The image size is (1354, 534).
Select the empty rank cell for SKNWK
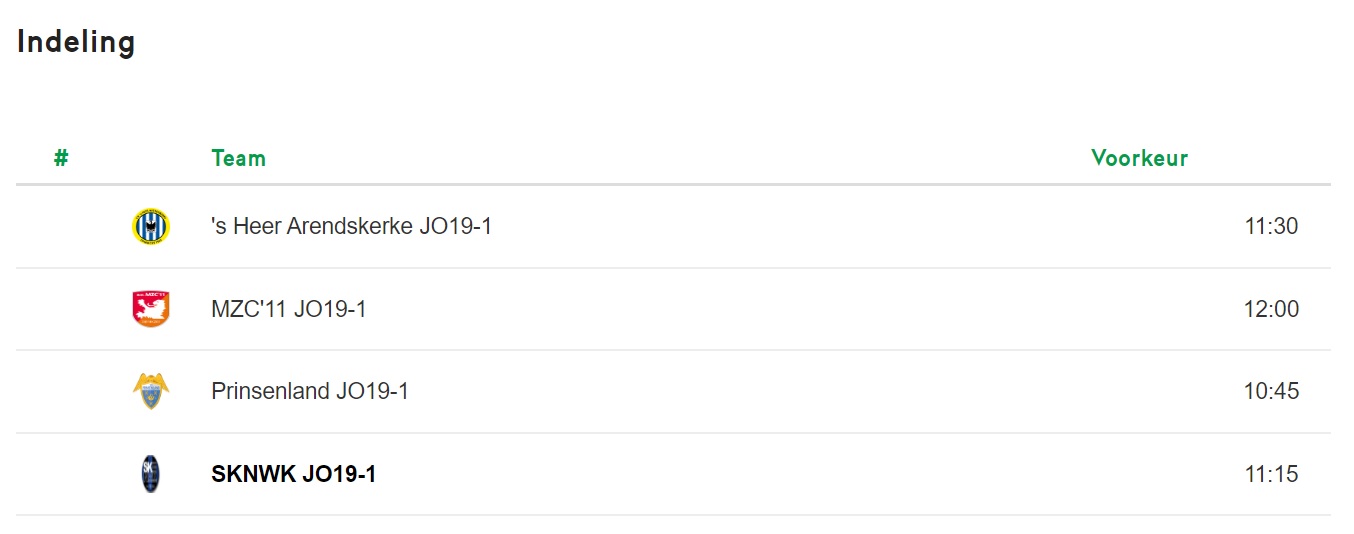61,474
